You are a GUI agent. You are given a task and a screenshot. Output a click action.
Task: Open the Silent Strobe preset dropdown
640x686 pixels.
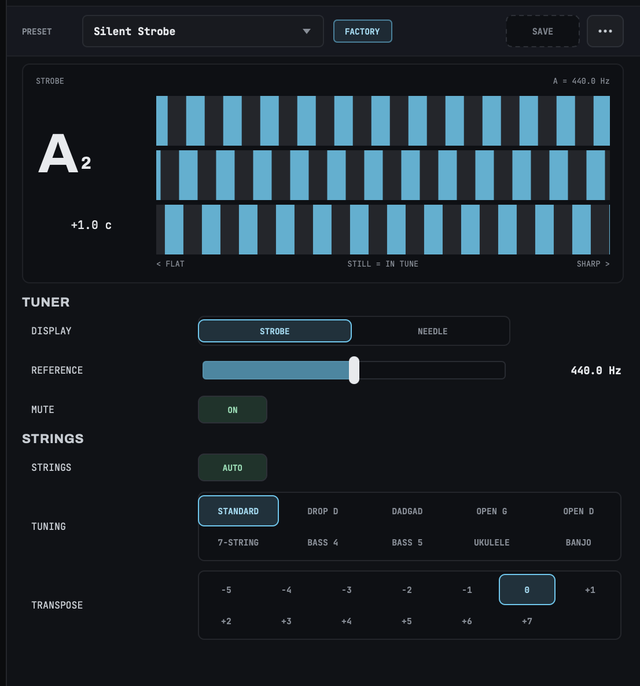tap(203, 31)
